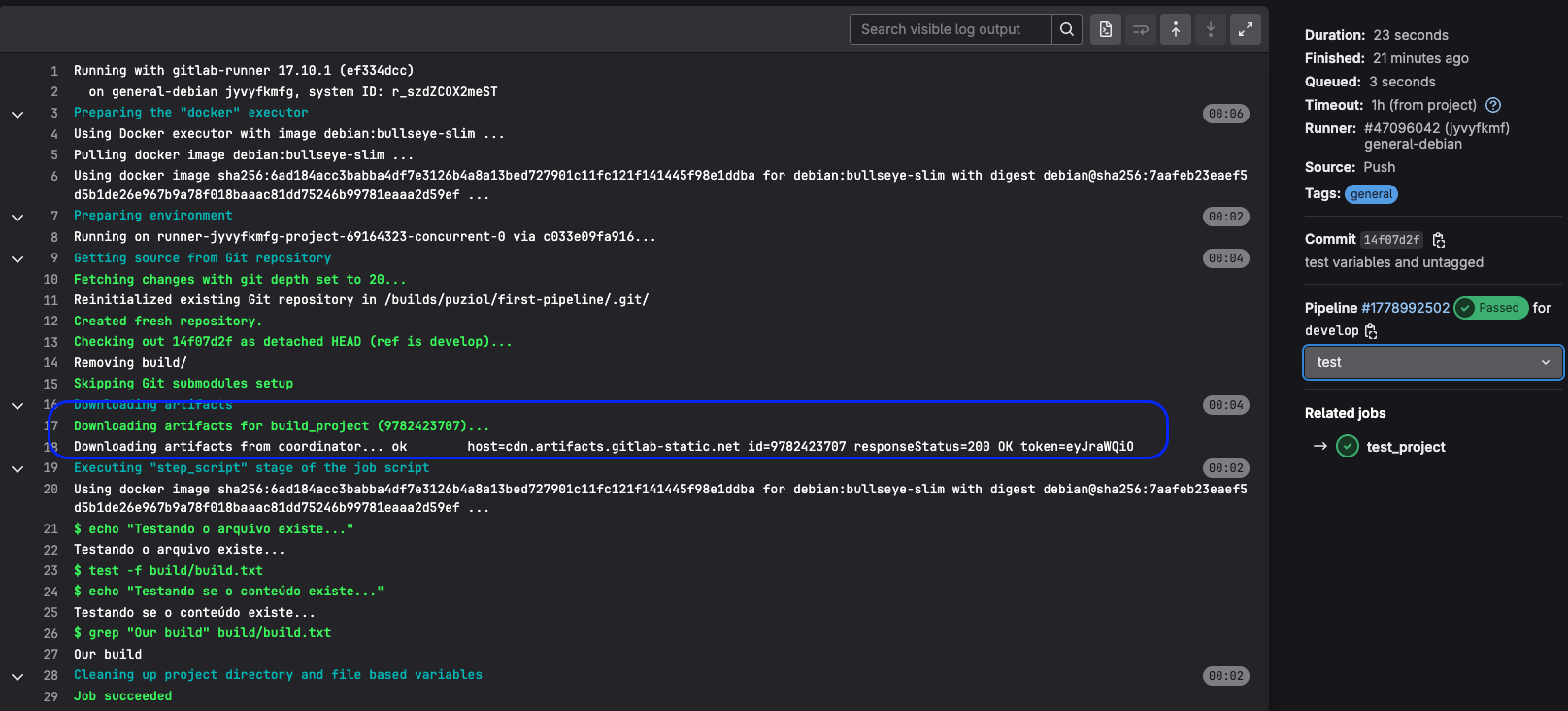The height and width of the screenshot is (711, 1568).
Task: Open the raw job log view
Action: [1105, 29]
